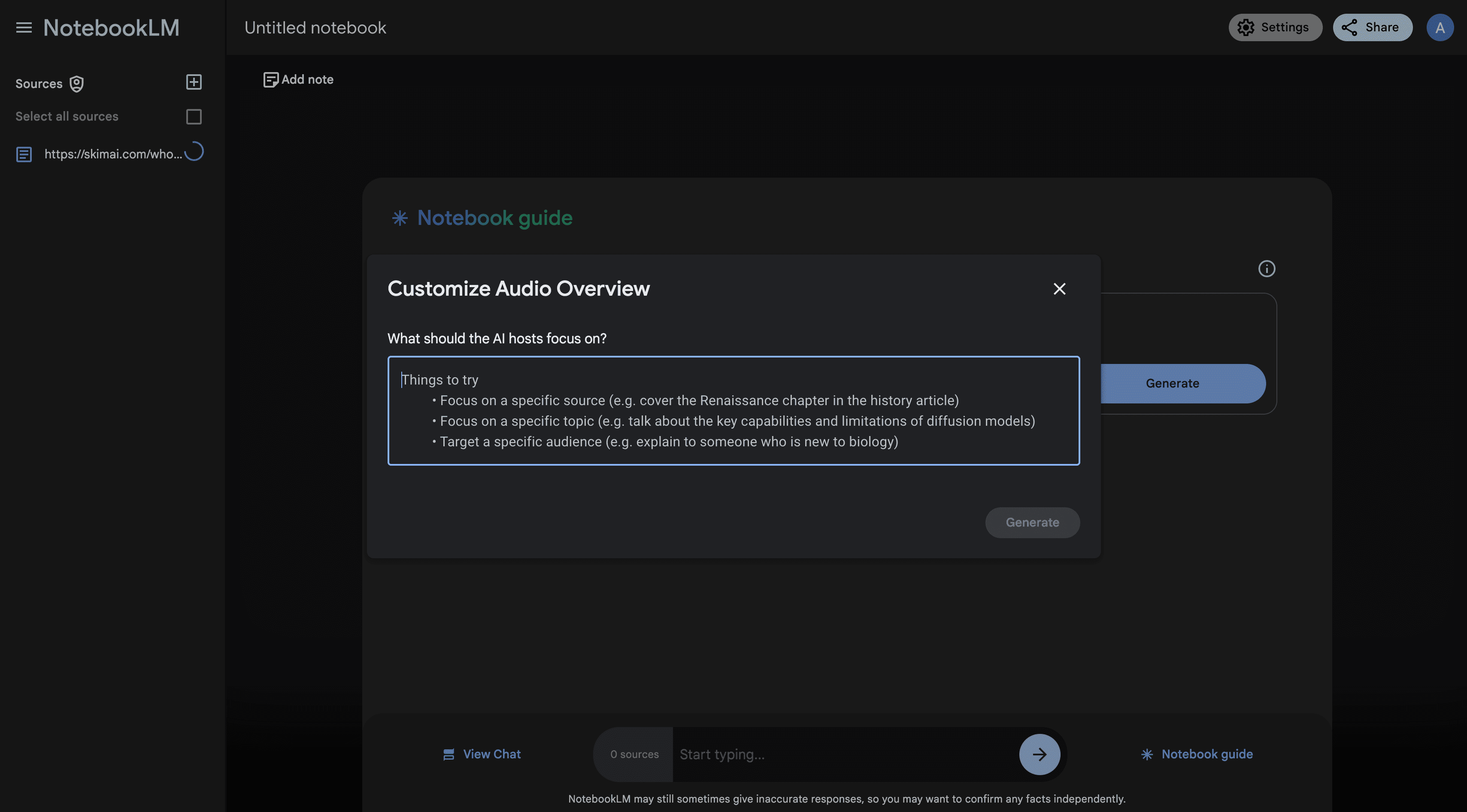The width and height of the screenshot is (1467, 812).
Task: Open Notebook guide at bottom right
Action: (x=1197, y=754)
